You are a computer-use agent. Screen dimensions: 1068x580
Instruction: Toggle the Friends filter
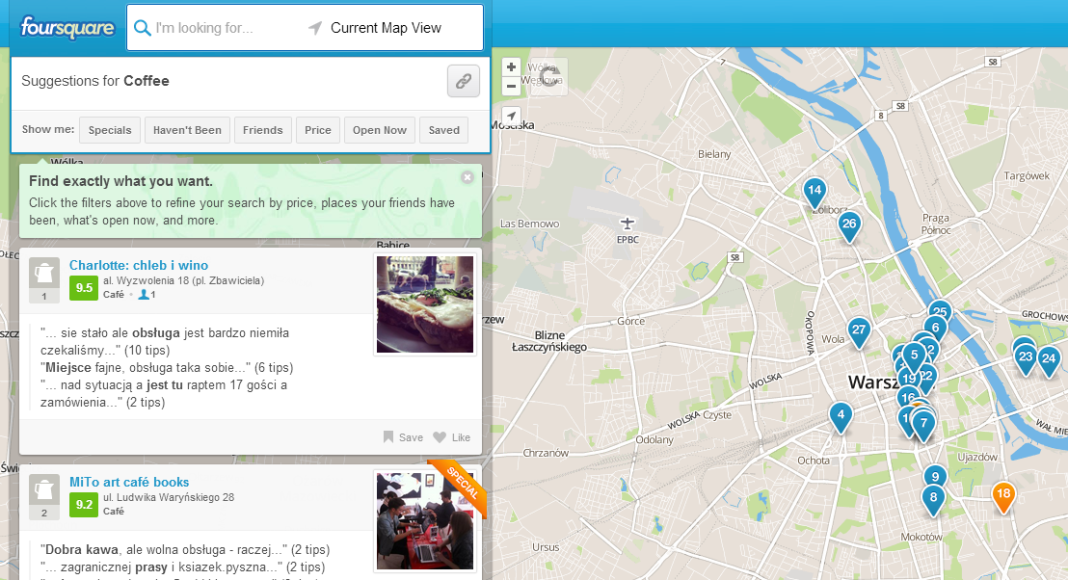coord(263,130)
